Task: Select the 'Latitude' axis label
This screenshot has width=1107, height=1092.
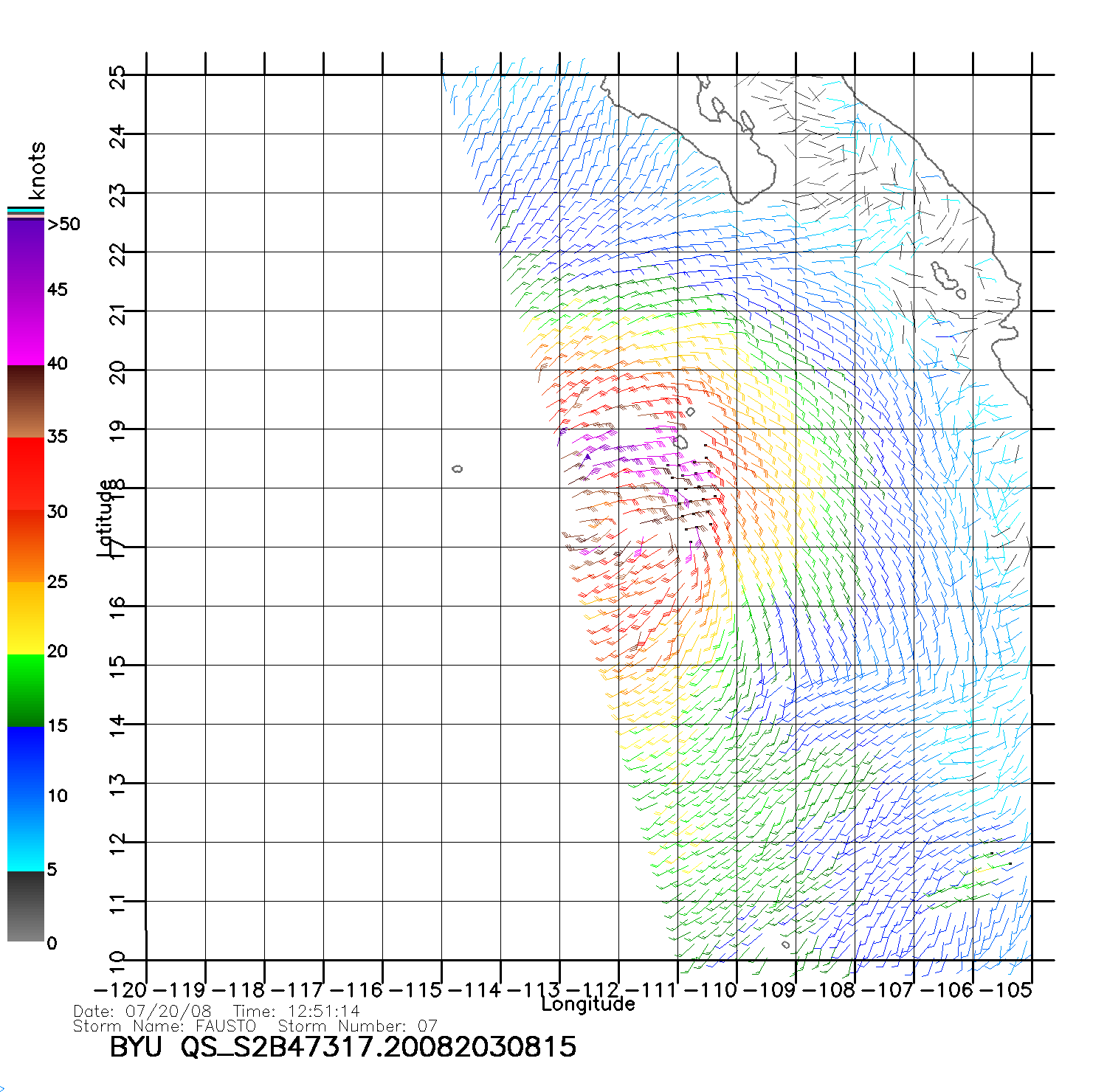Action: 106,517
